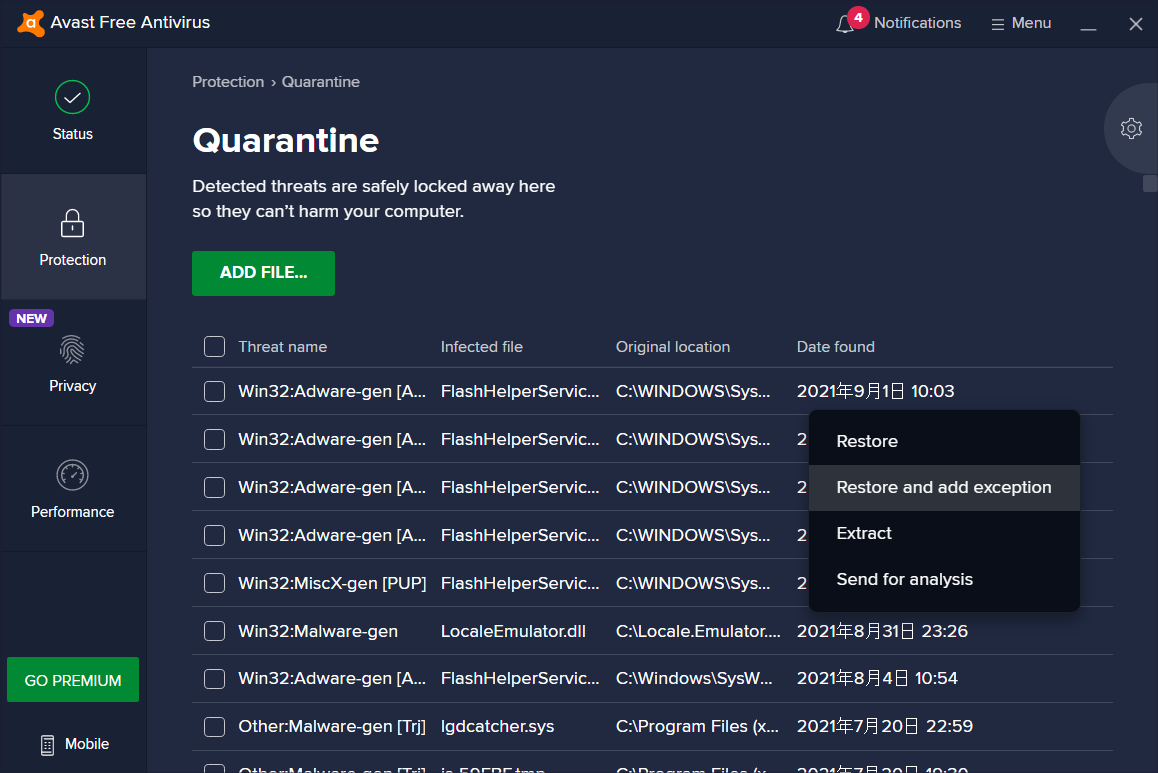
Task: Click the scrollbar thumb at right edge
Action: 1150,183
